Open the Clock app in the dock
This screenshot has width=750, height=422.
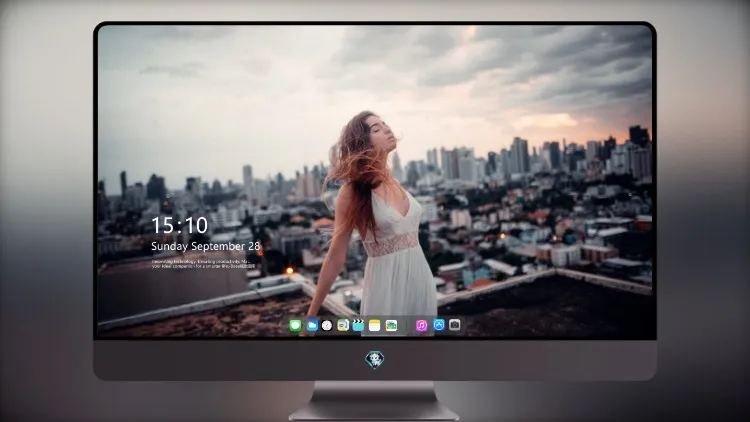click(327, 326)
